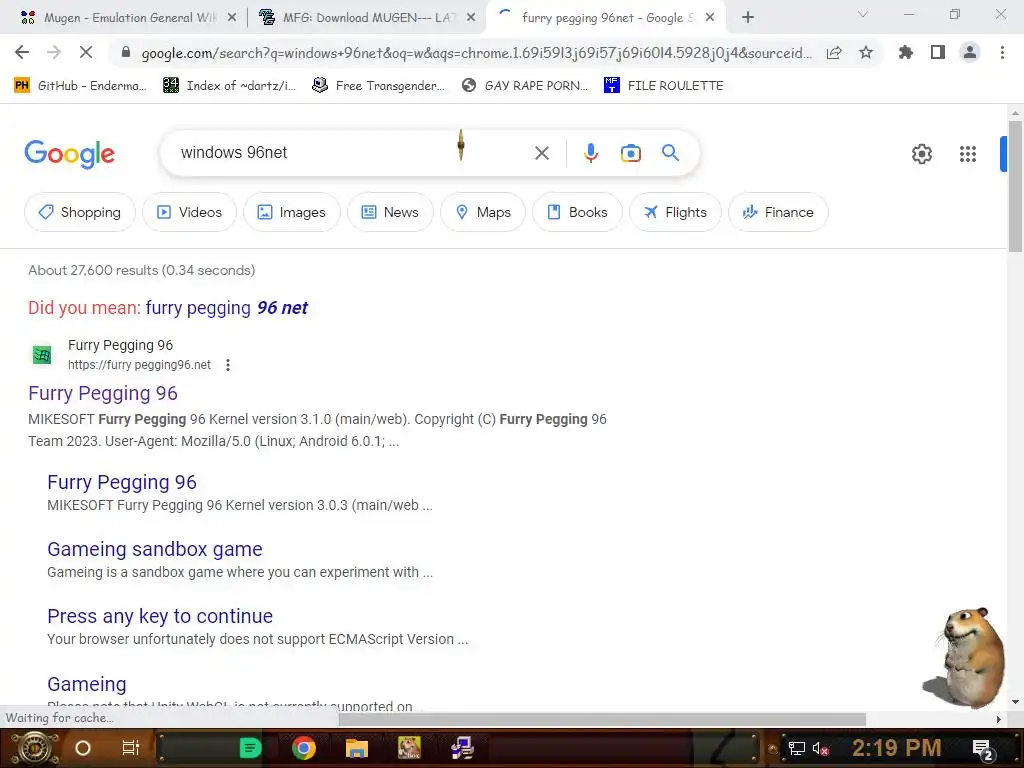1024x768 pixels.
Task: Click the vertical page scrollbar thumb
Action: coord(1015,186)
